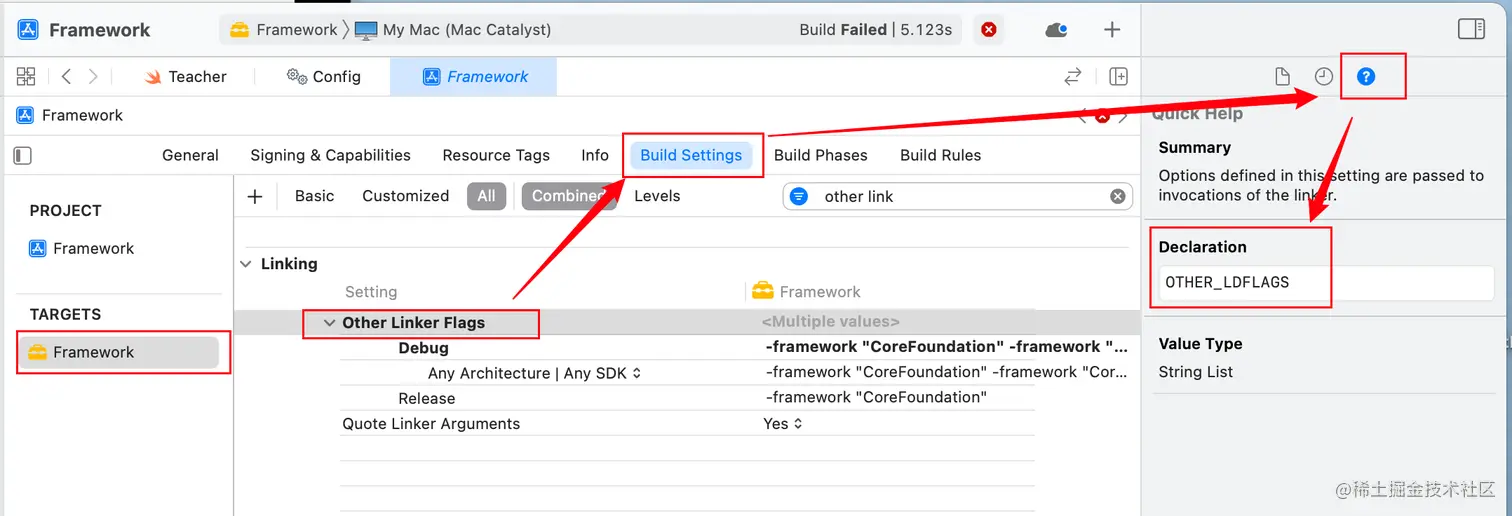Collapse the Other Linker Flags row
This screenshot has width=1512, height=516.
(329, 323)
